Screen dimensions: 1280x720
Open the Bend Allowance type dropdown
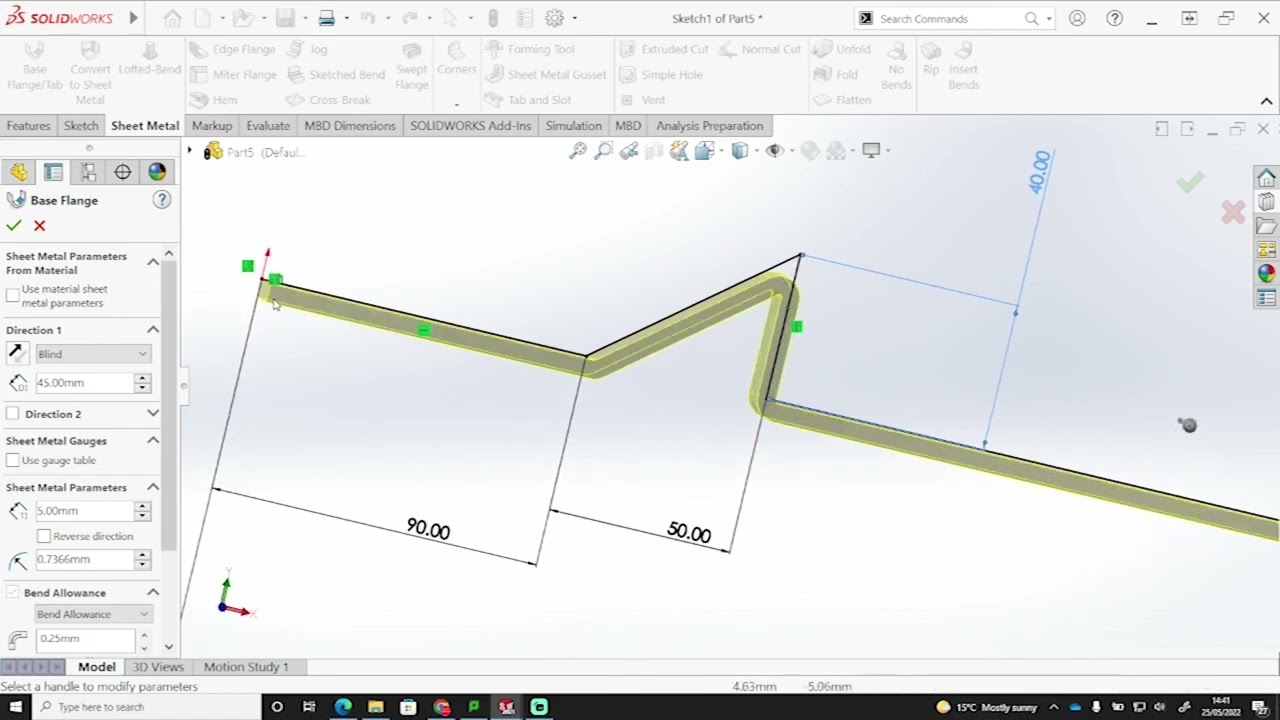[x=92, y=614]
